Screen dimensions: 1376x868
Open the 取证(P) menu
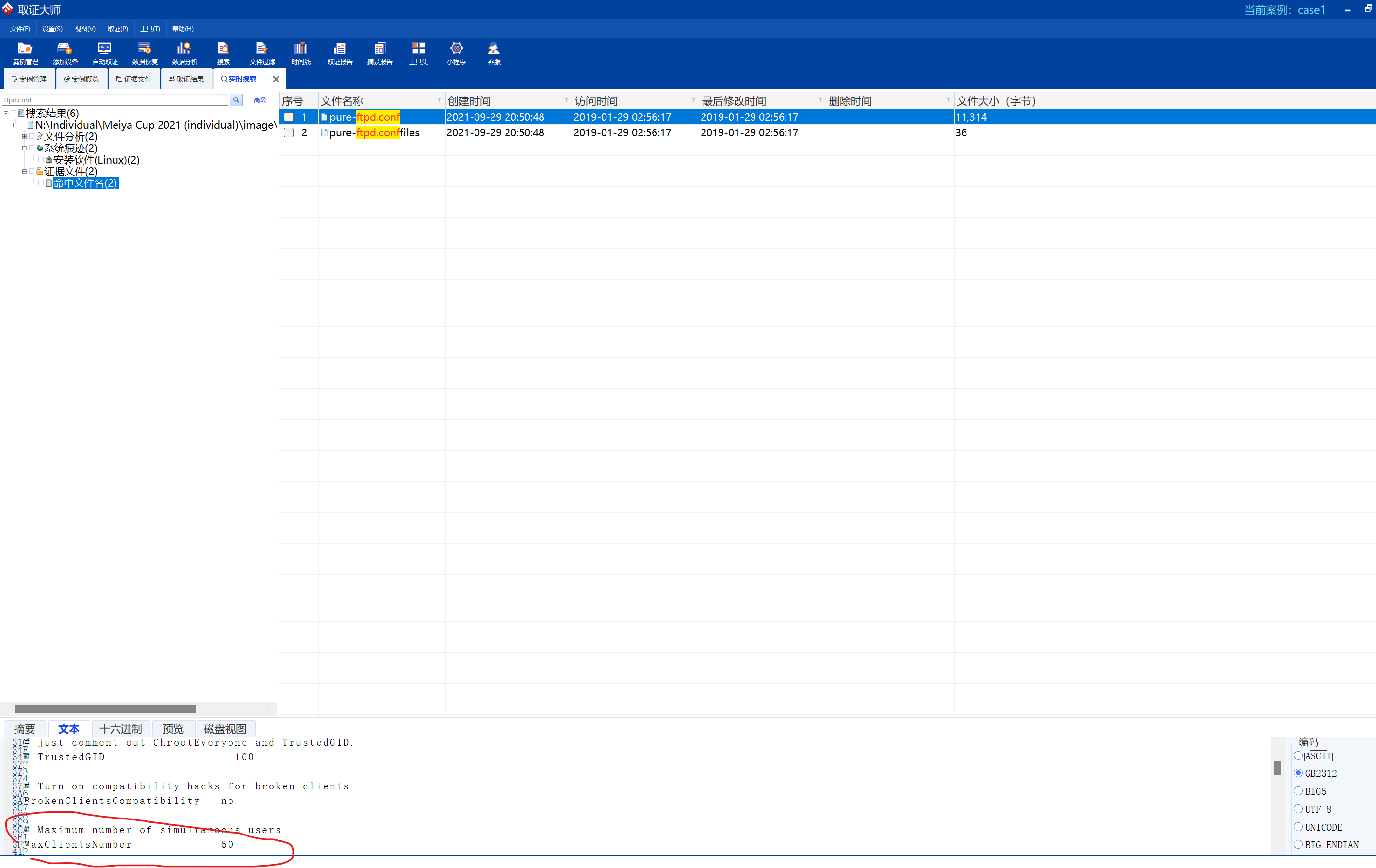tap(117, 29)
